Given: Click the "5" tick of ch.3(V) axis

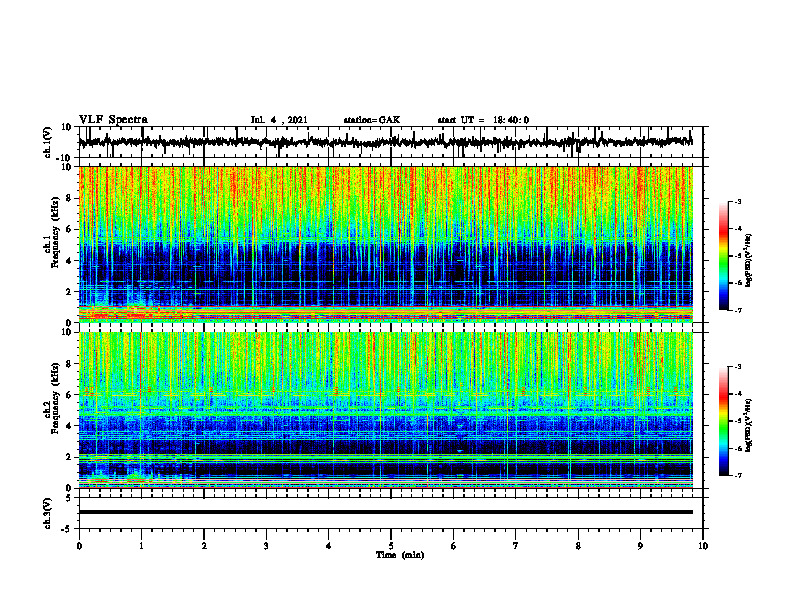Looking at the screenshot, I should click(69, 498).
